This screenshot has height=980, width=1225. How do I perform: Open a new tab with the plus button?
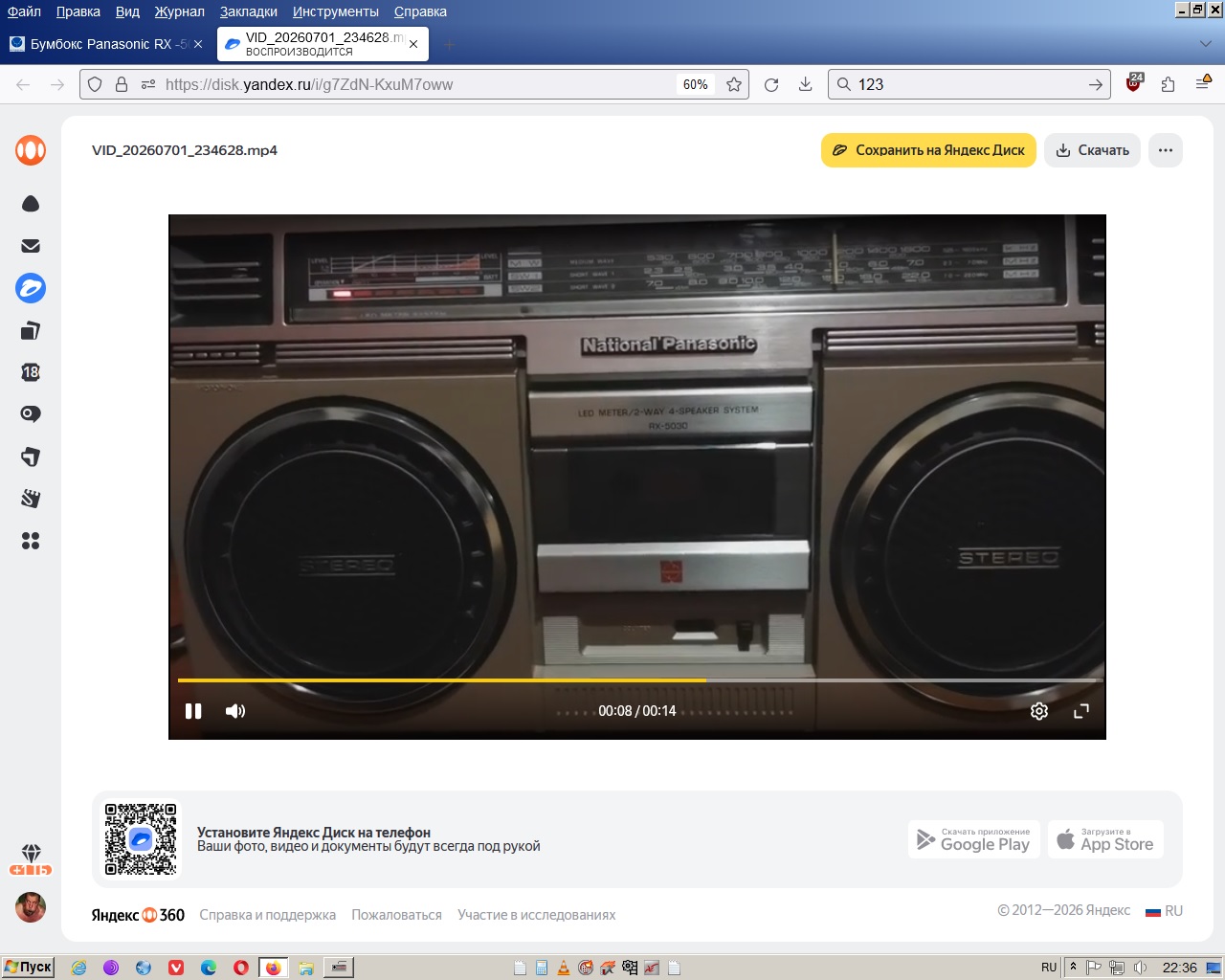449,44
